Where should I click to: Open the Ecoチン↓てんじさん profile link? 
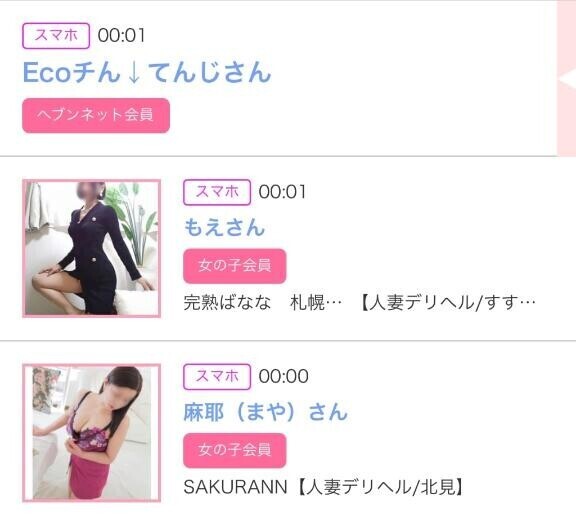click(147, 72)
